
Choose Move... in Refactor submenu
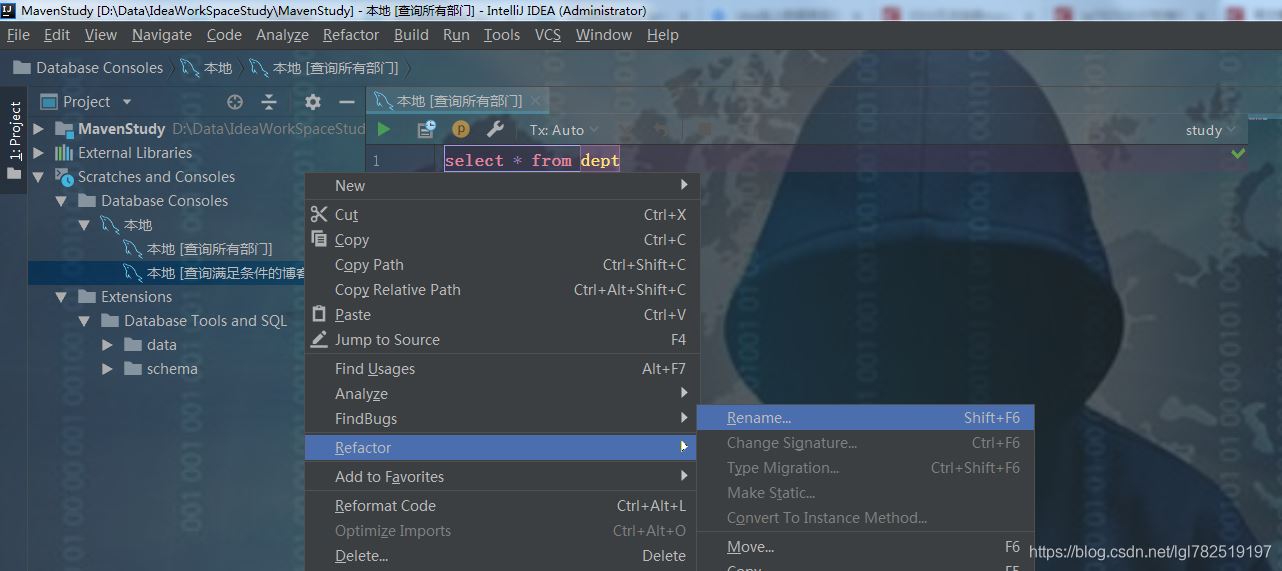(x=865, y=547)
